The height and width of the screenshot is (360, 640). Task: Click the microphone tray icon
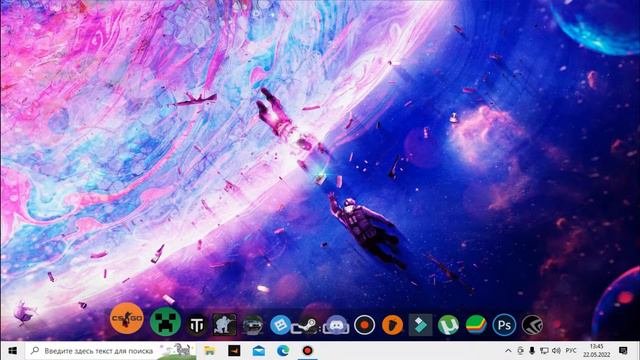click(532, 351)
